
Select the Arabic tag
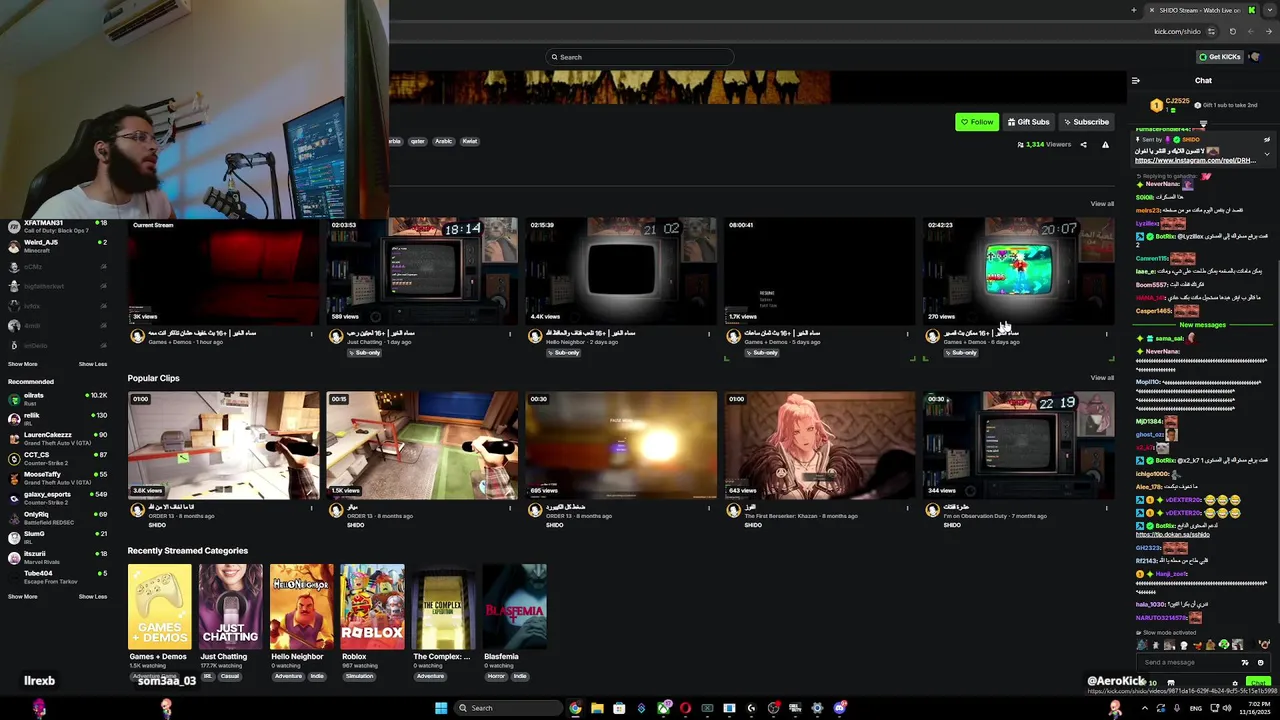(x=444, y=141)
